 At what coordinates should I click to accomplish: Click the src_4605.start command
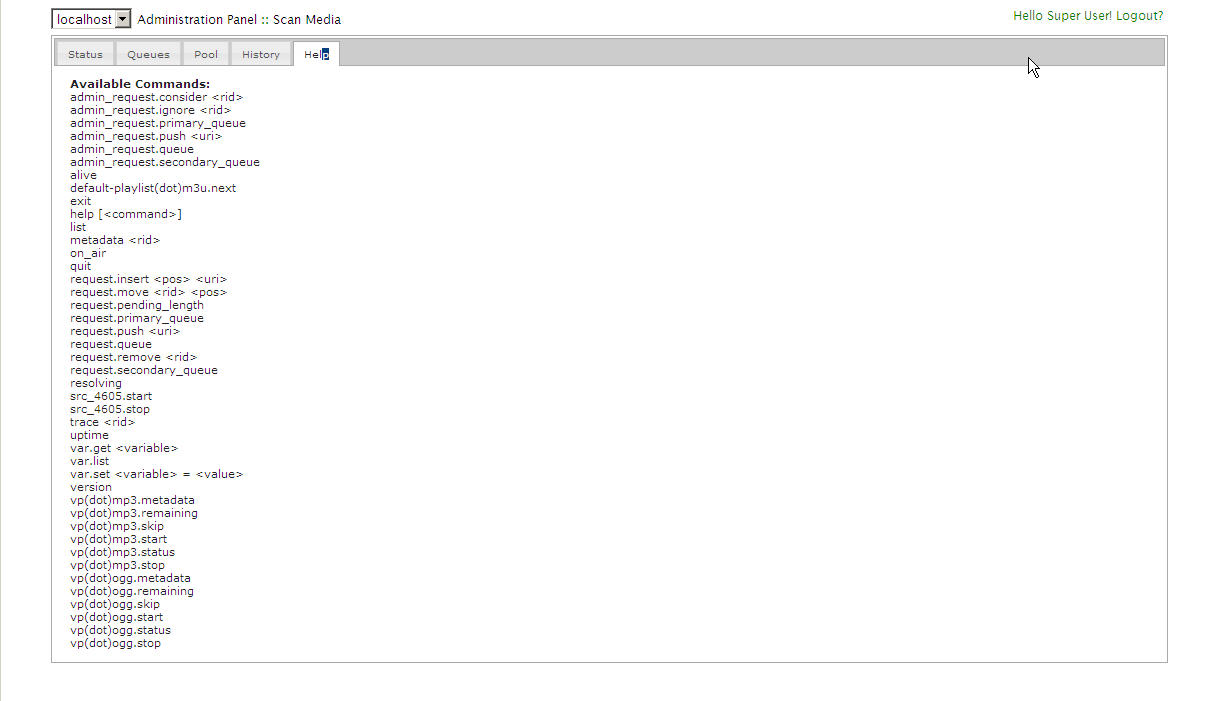click(x=111, y=396)
